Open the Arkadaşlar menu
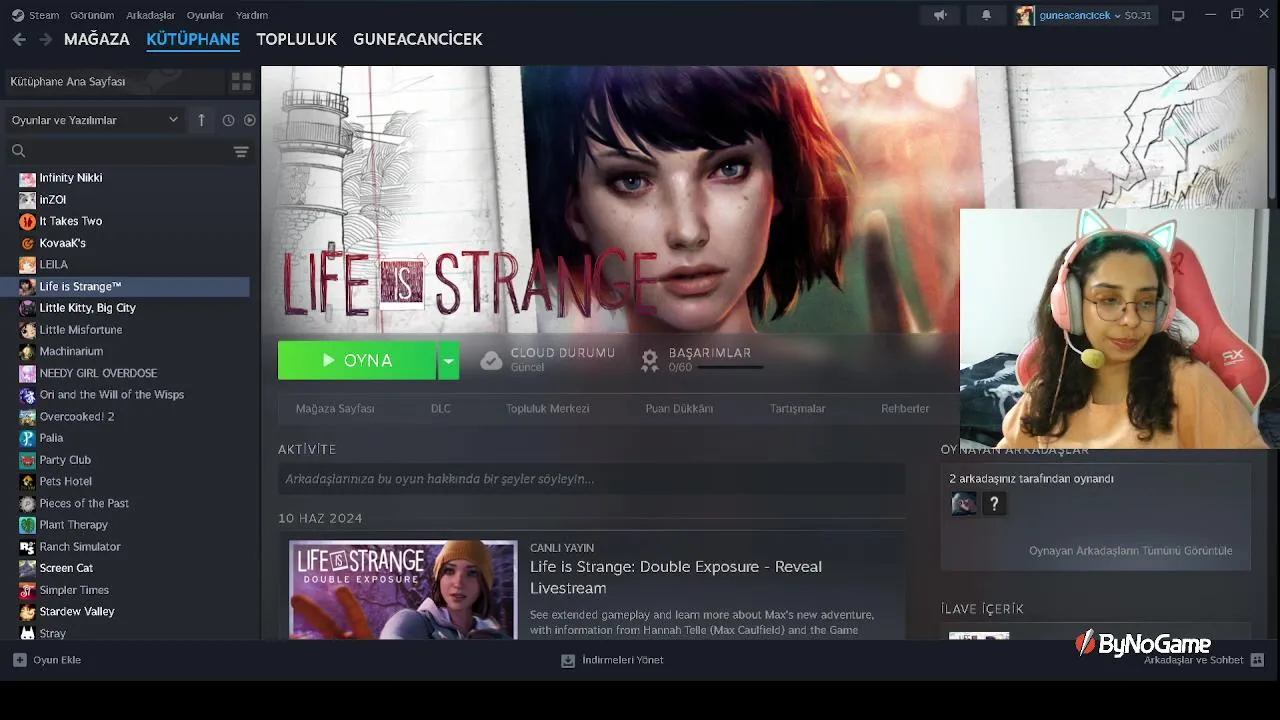1280x720 pixels. click(x=150, y=15)
